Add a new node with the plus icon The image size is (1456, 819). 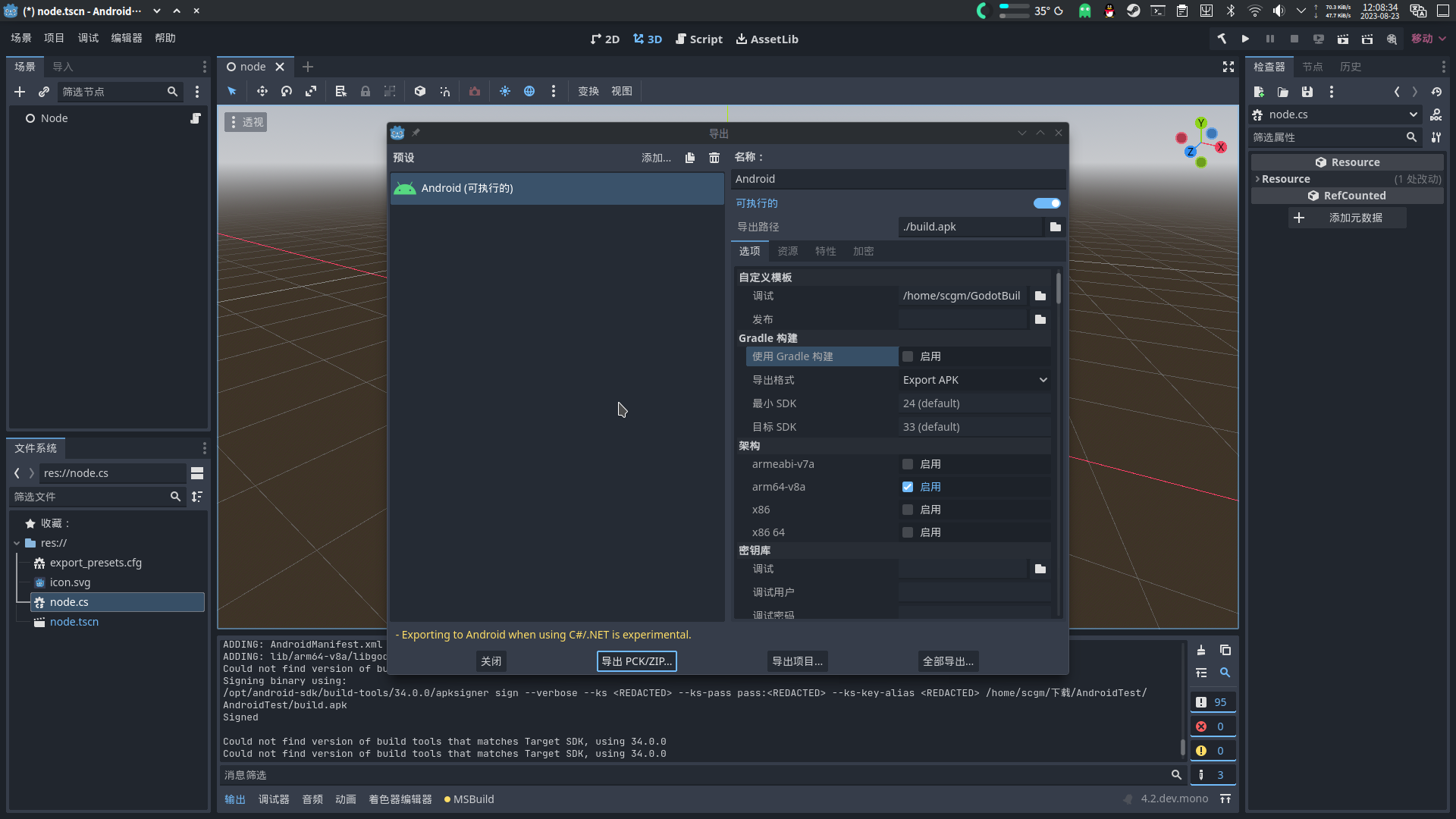(x=20, y=92)
